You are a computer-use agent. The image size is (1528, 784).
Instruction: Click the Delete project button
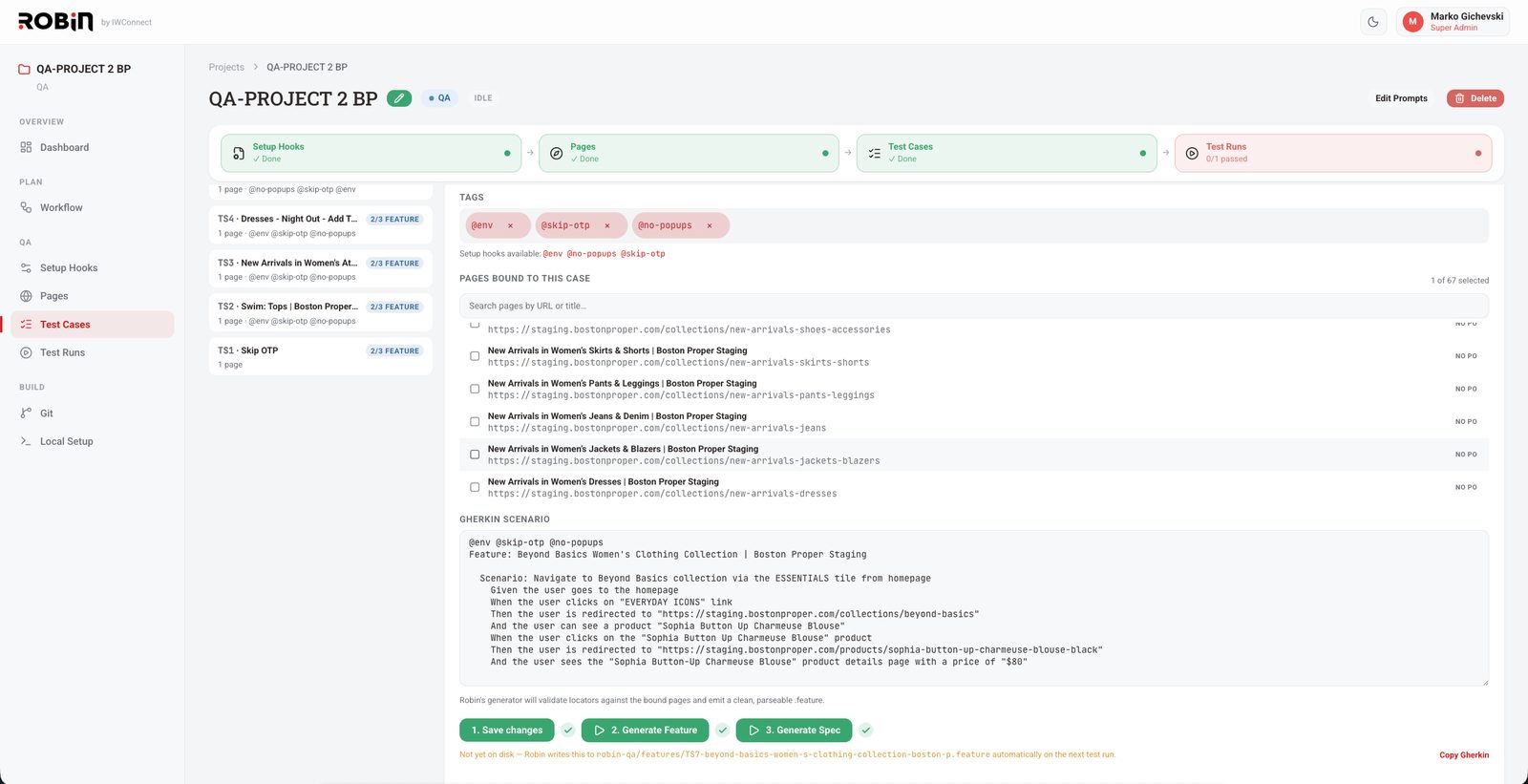(1475, 98)
